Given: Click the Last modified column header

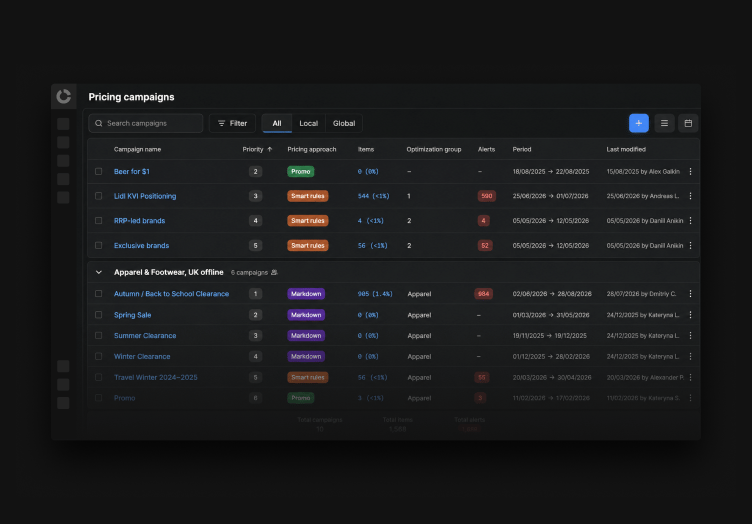Looking at the screenshot, I should [x=626, y=149].
